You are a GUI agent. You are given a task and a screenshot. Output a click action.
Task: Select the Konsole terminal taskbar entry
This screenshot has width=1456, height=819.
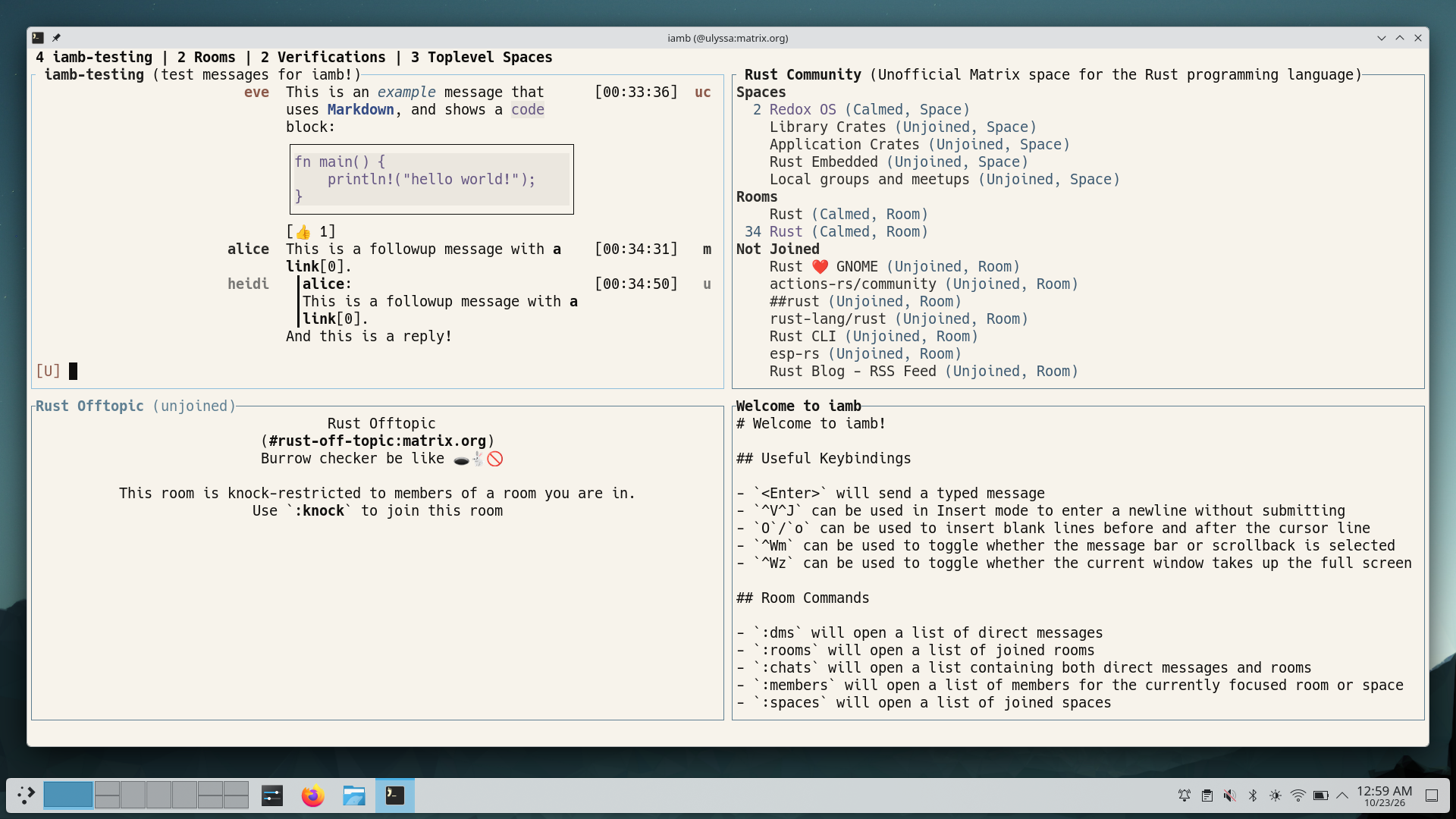coord(394,795)
